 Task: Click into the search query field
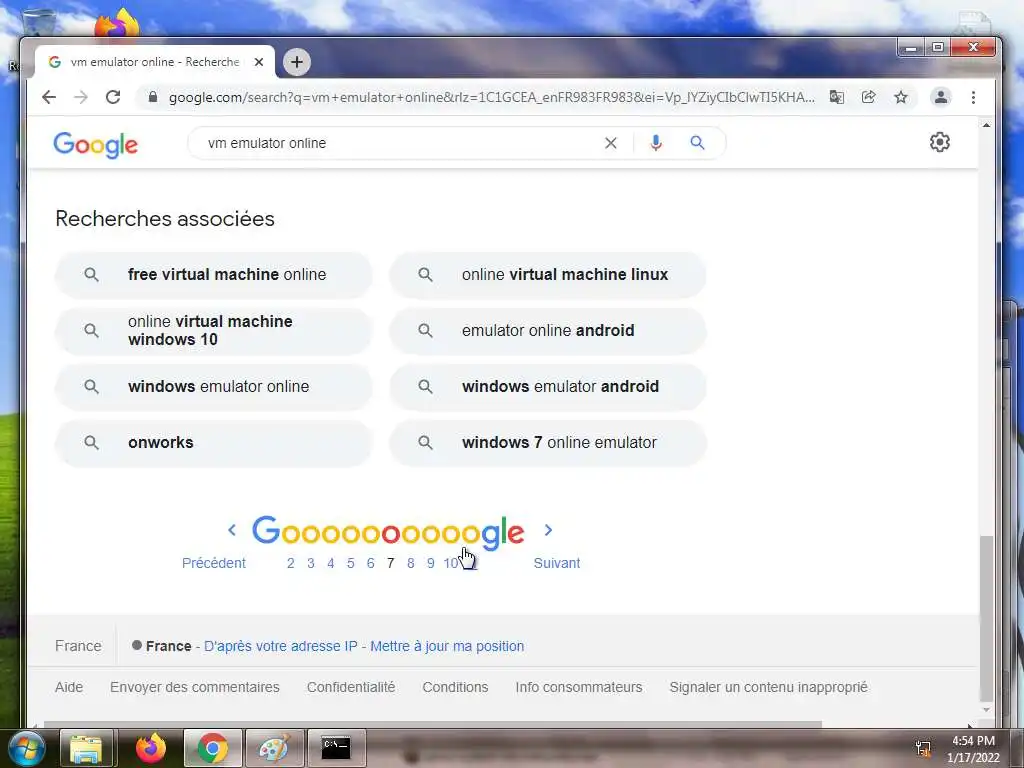398,143
